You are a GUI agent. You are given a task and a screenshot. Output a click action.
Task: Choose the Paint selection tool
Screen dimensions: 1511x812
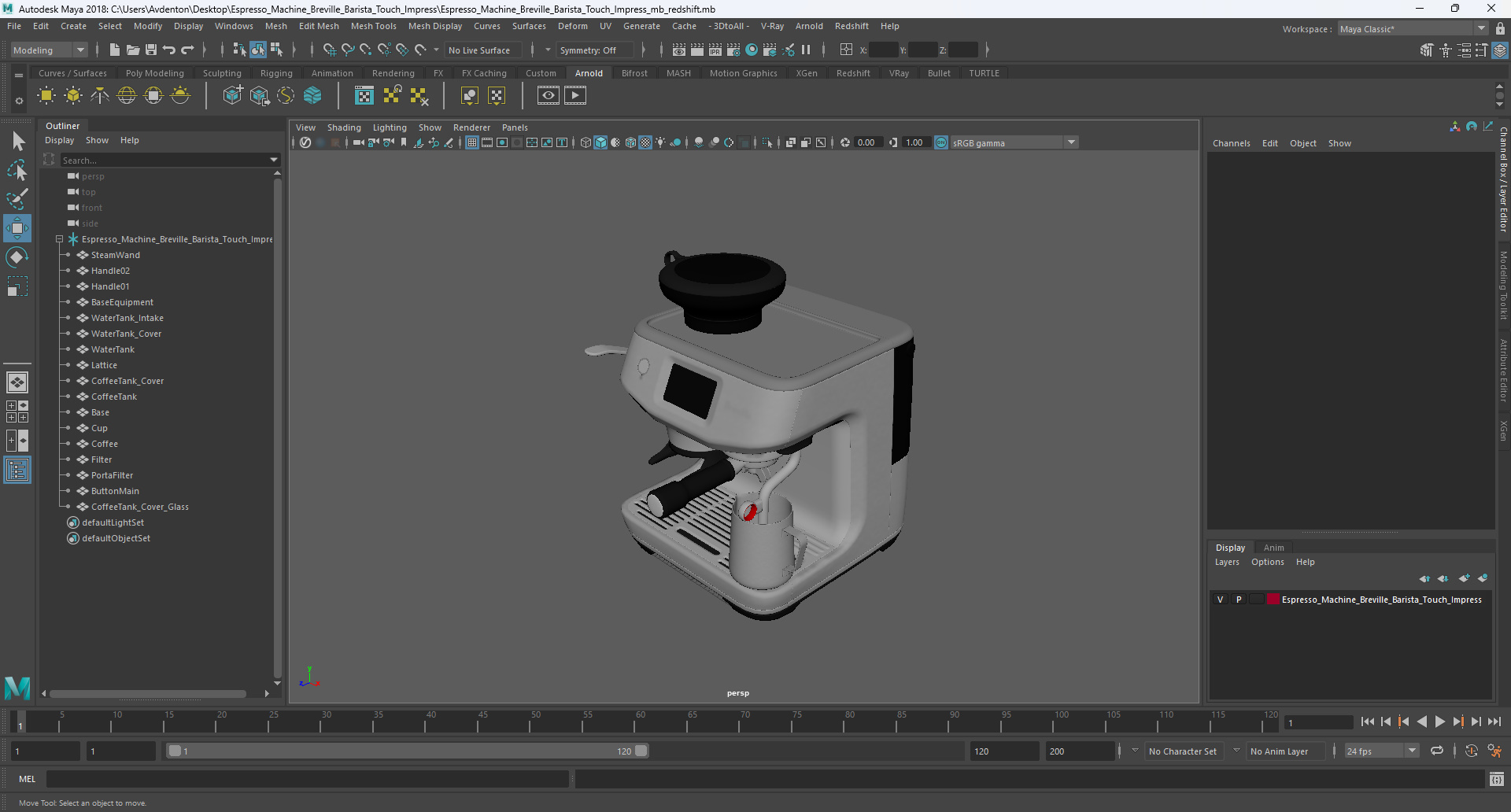[17, 198]
